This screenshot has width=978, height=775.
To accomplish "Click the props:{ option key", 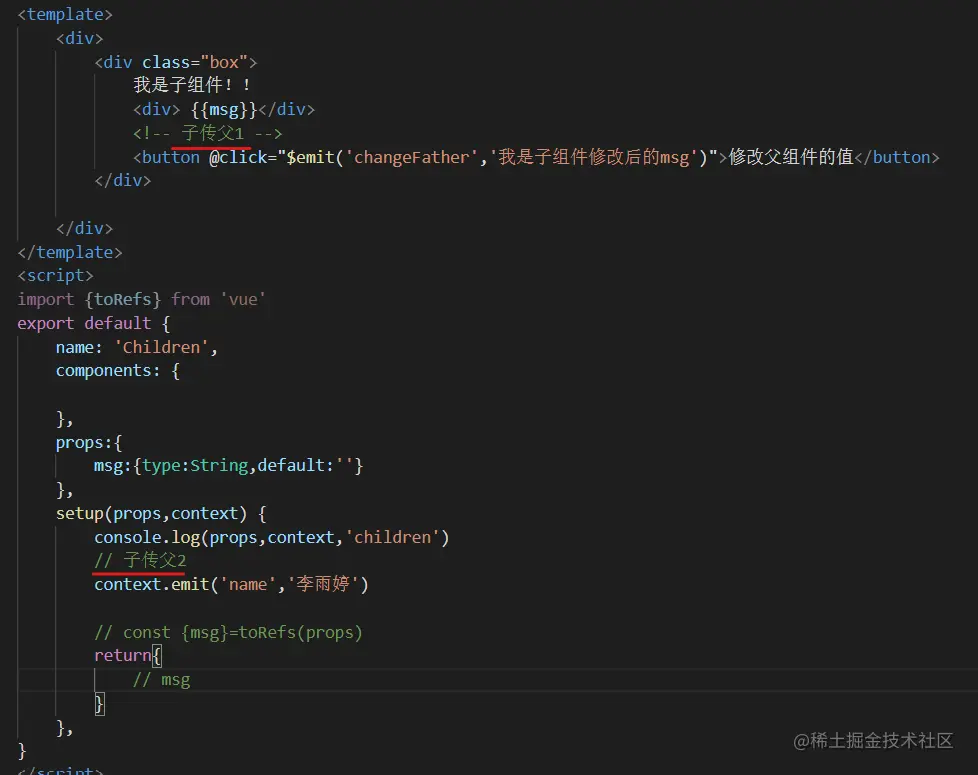I will [x=89, y=443].
